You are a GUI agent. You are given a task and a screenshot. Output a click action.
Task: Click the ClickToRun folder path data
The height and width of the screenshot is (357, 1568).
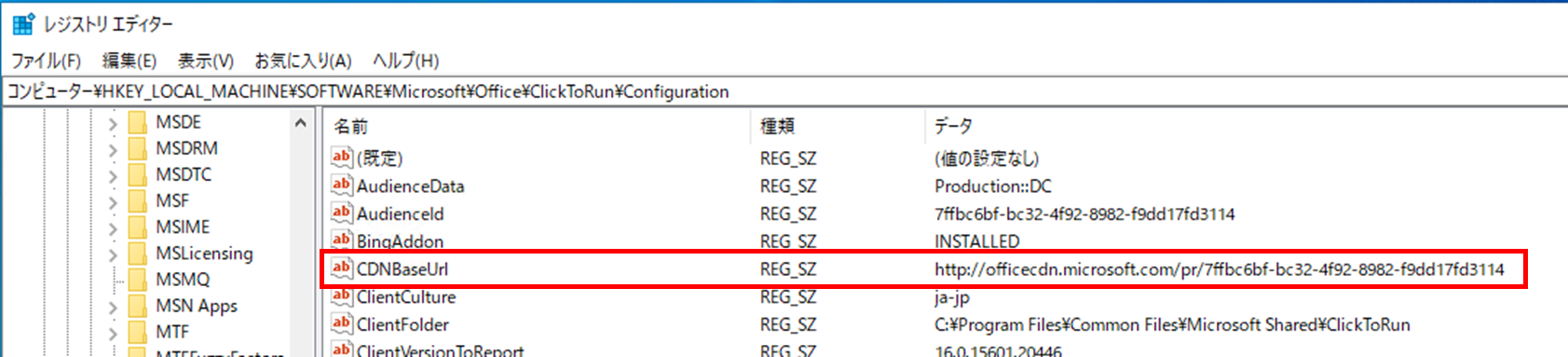[1172, 324]
